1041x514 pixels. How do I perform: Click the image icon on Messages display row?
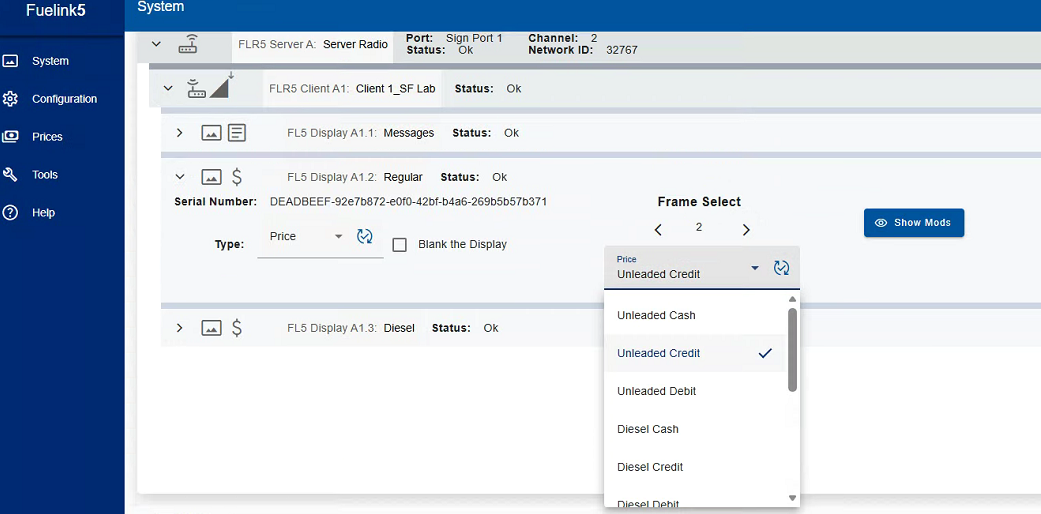[x=211, y=133]
